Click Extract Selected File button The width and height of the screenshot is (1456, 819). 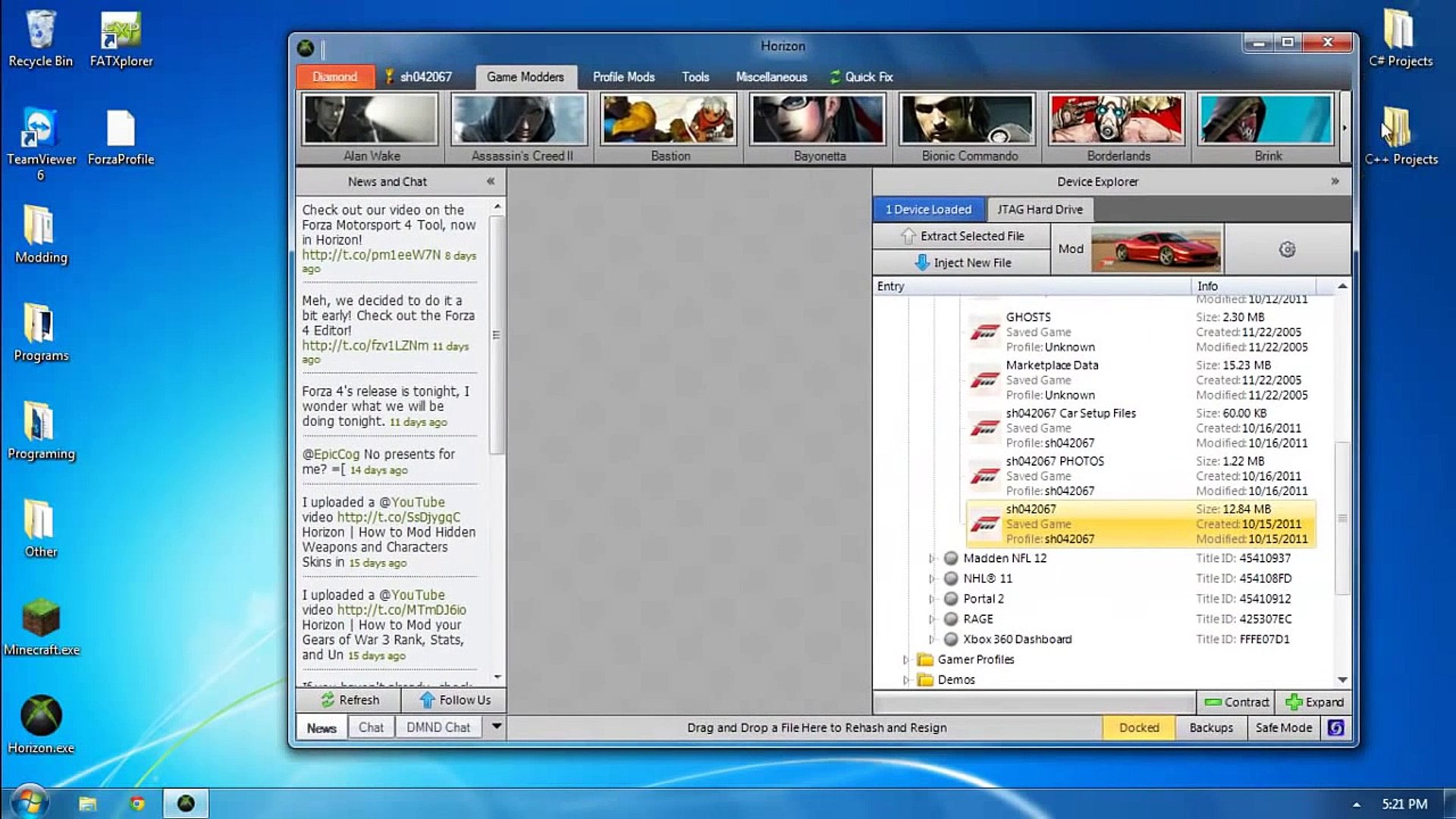tap(962, 236)
